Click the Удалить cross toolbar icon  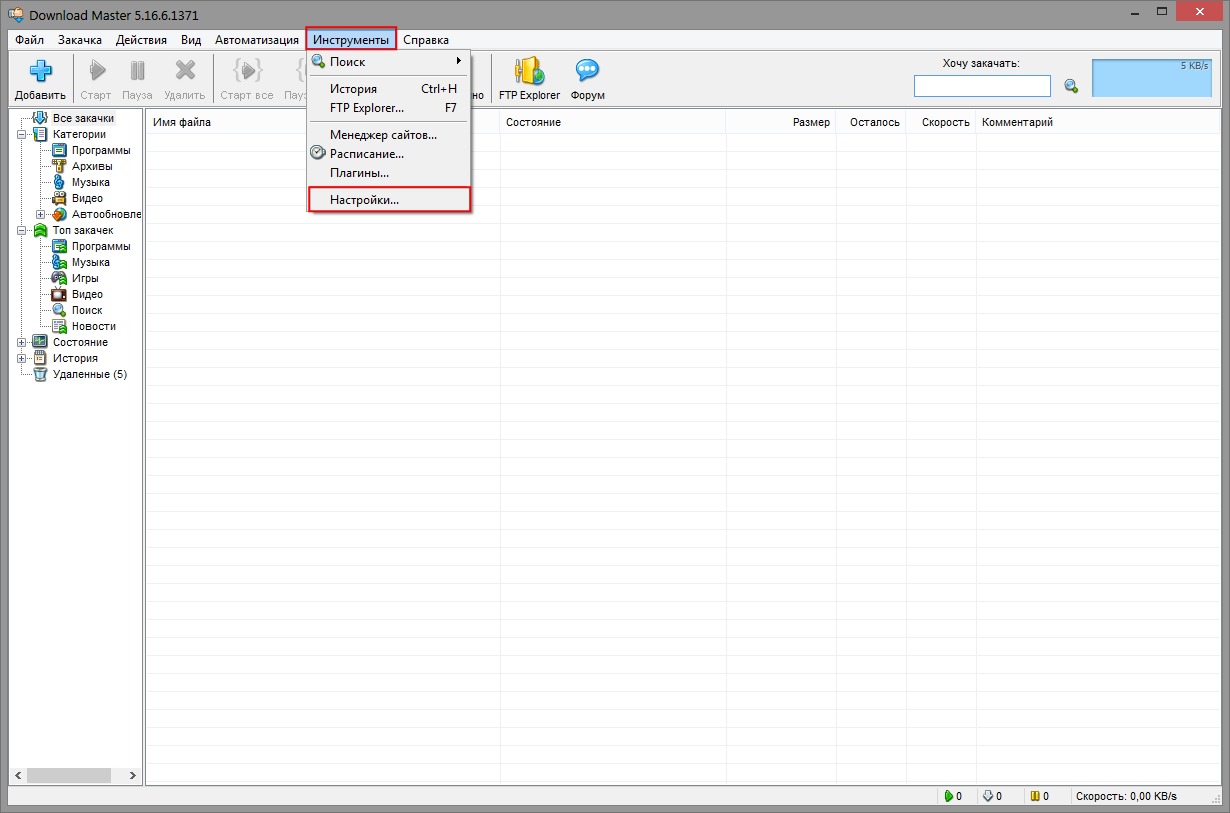184,72
